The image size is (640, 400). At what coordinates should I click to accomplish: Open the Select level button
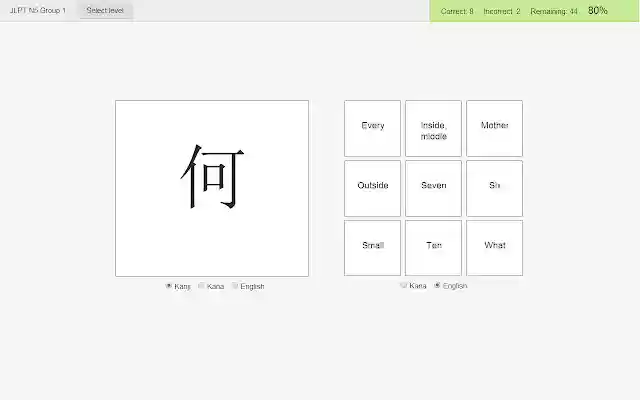coord(105,10)
